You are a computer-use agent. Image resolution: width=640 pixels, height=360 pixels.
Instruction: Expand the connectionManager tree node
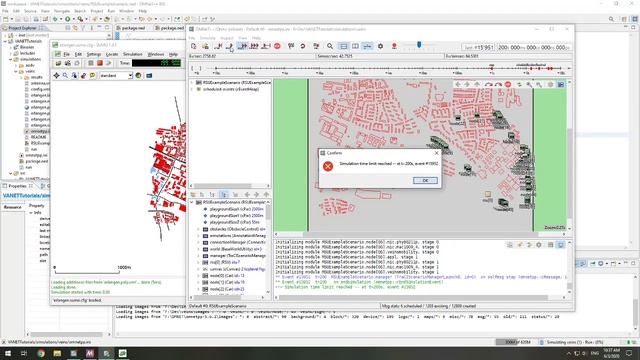[x=198, y=242]
